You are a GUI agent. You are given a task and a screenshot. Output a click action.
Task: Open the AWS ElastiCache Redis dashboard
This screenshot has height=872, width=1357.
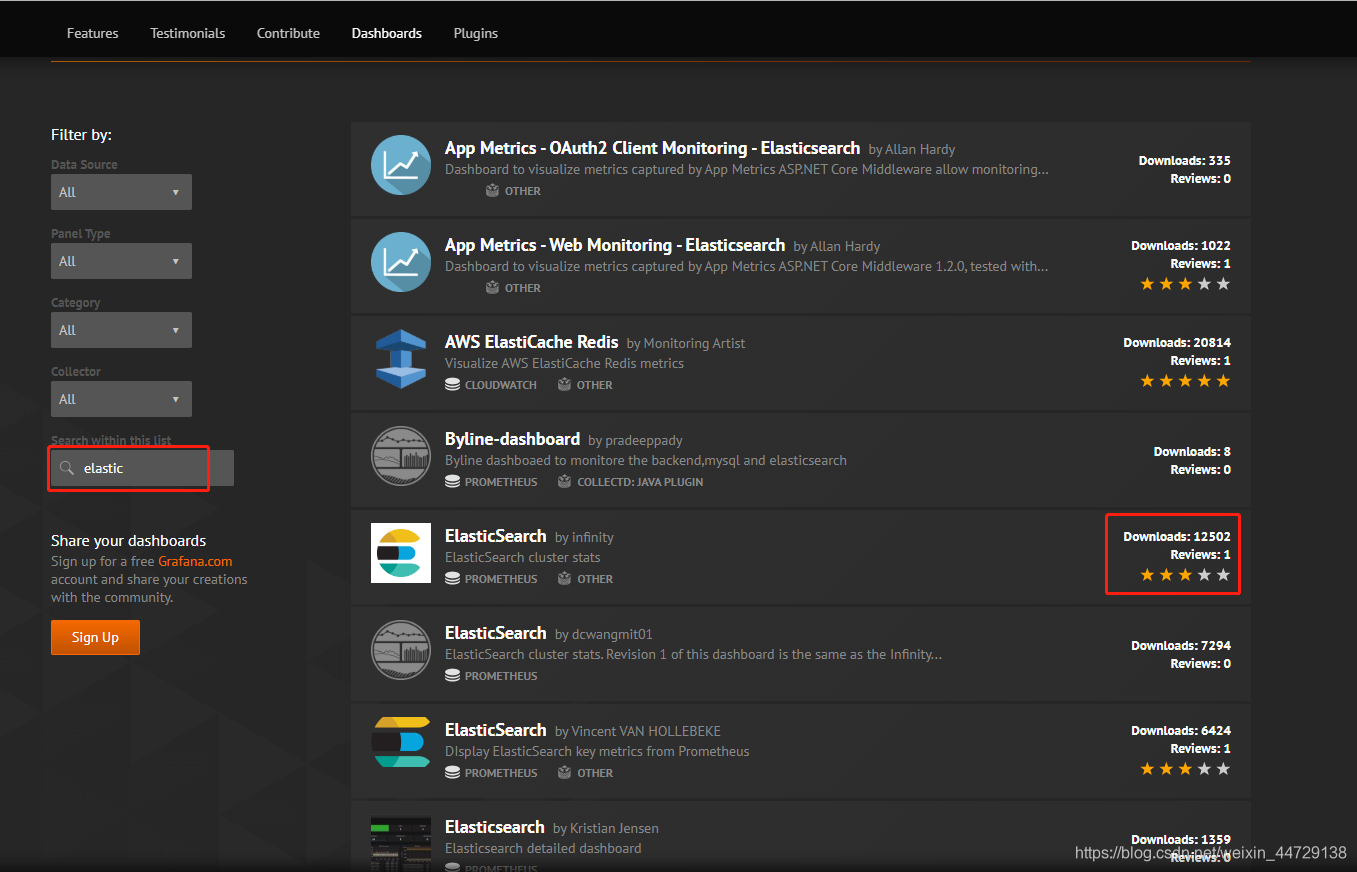click(x=532, y=342)
